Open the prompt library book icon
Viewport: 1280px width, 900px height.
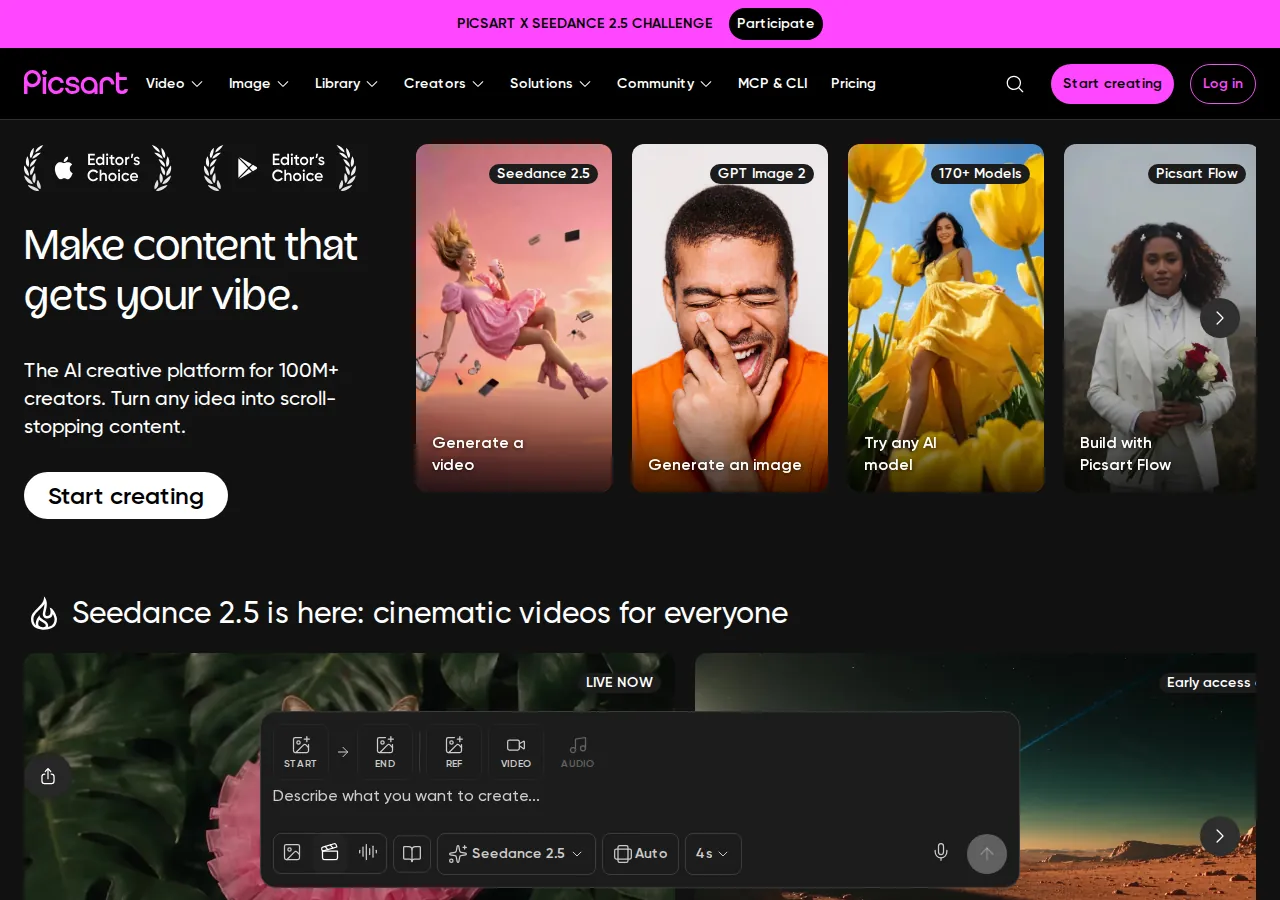point(412,854)
